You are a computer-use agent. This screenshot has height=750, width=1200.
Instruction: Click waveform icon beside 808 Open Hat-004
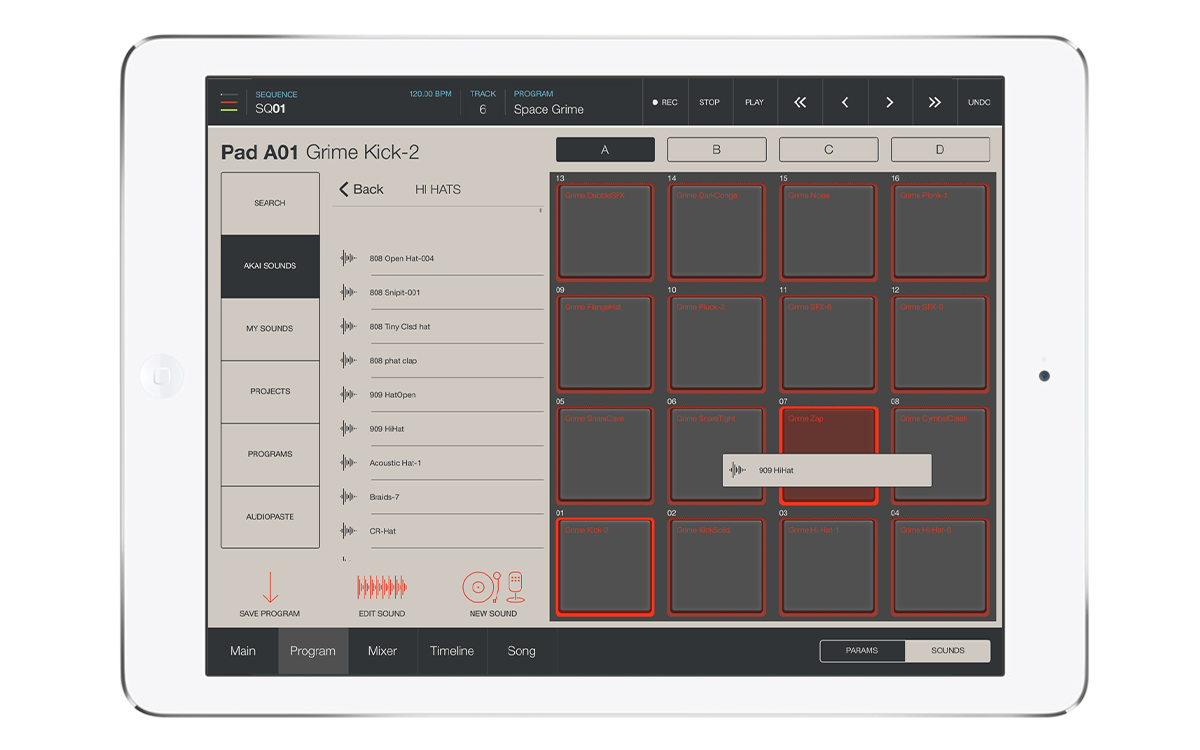(348, 258)
